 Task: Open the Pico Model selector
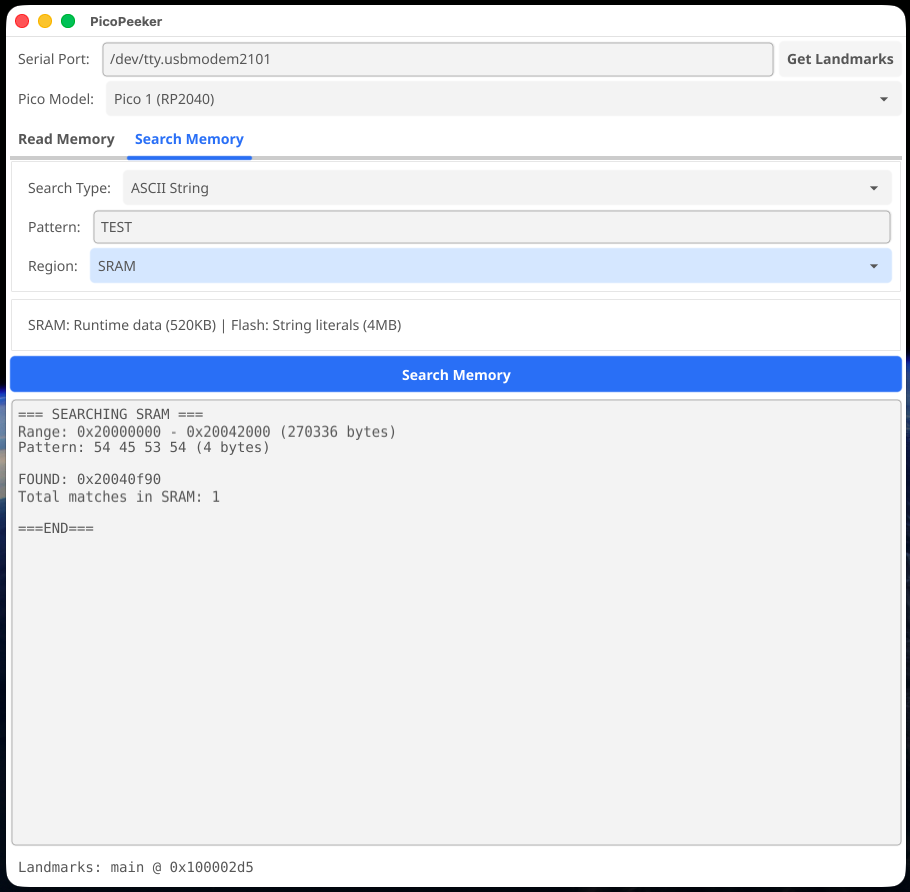(500, 99)
